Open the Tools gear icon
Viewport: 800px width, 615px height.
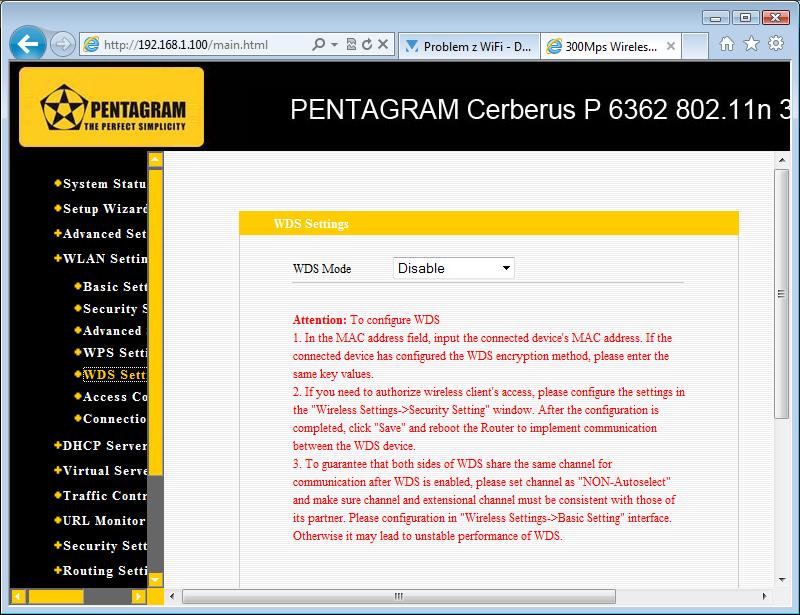coord(776,43)
